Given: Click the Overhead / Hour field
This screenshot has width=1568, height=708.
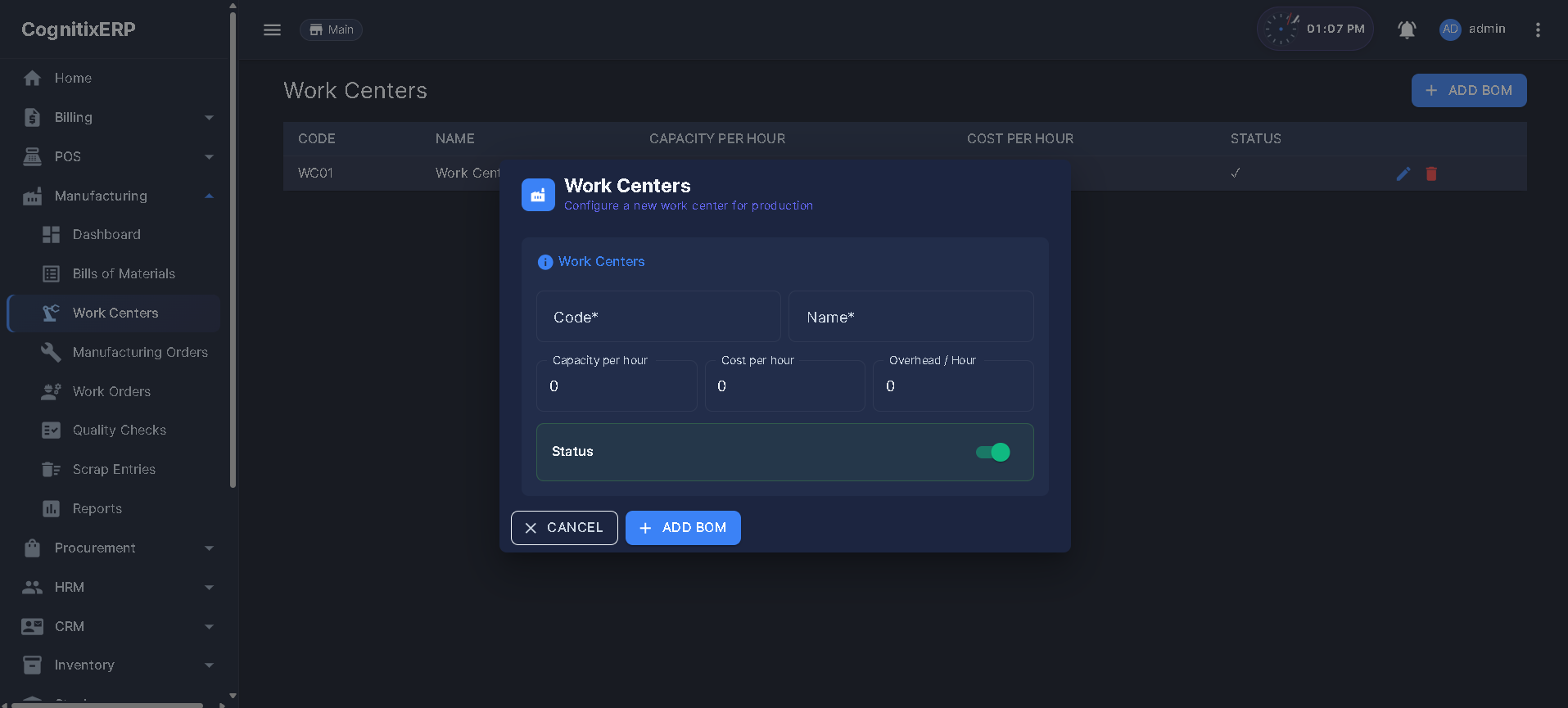Looking at the screenshot, I should point(953,386).
